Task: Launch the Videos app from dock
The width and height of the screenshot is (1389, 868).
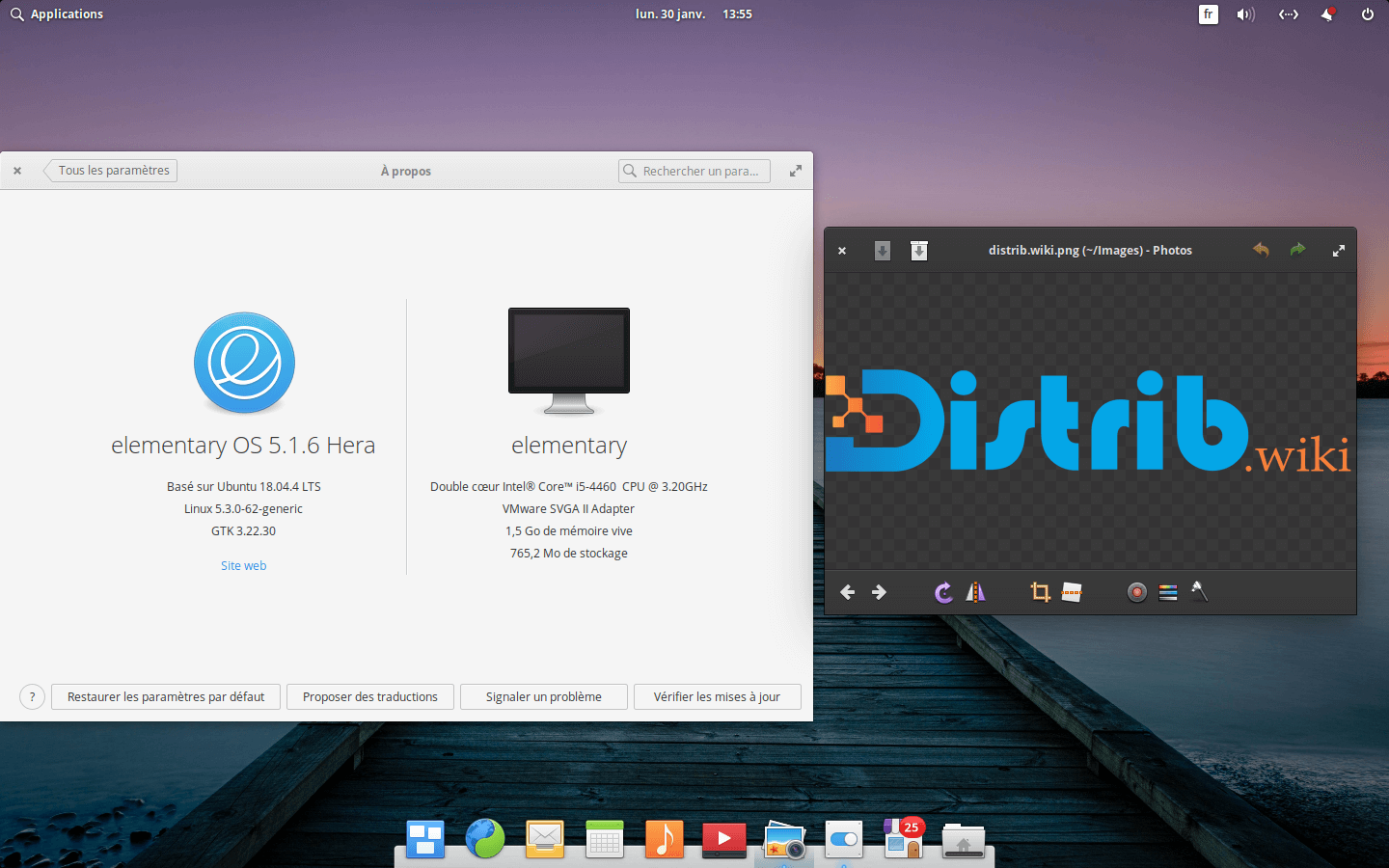Action: pyautogui.click(x=724, y=839)
